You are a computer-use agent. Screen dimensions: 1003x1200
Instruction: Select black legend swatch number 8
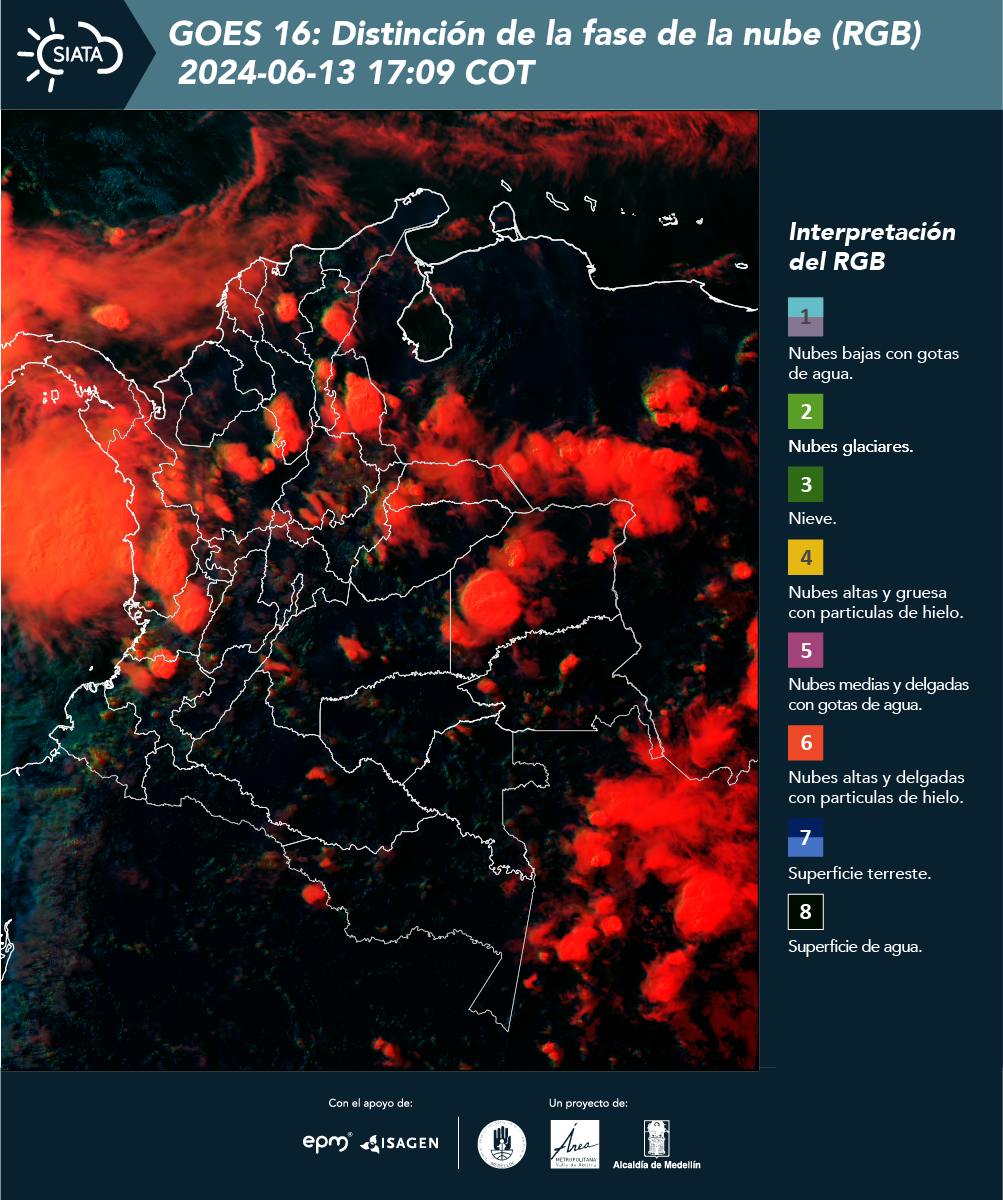805,911
